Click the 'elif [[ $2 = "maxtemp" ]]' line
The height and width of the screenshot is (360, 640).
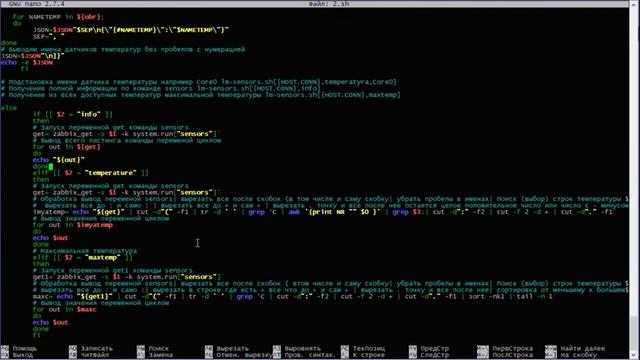pyautogui.click(x=82, y=257)
